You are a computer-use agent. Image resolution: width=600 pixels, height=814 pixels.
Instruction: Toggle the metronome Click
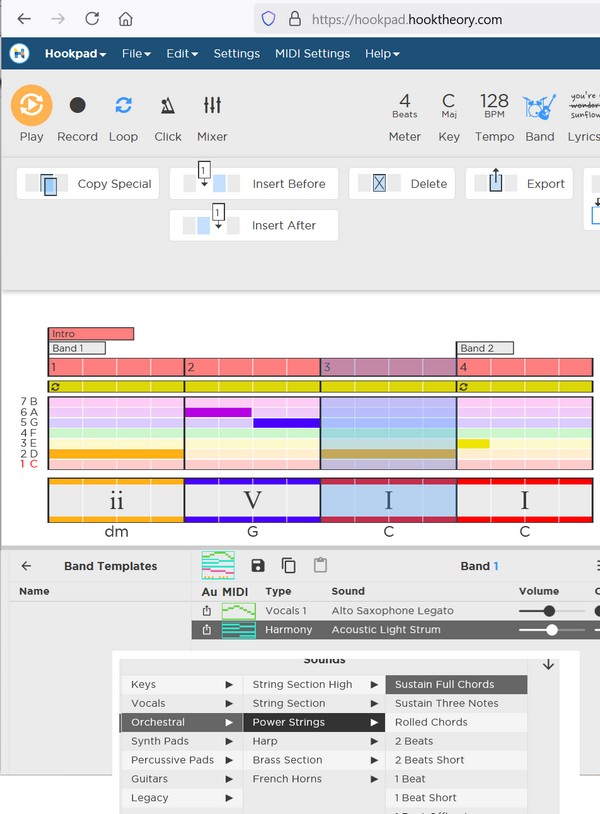coord(168,105)
